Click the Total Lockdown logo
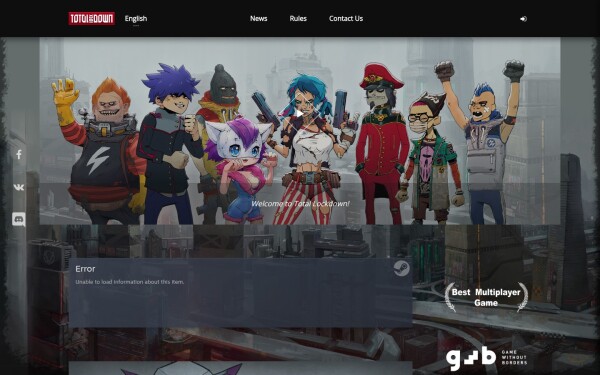600x375 pixels. point(92,18)
